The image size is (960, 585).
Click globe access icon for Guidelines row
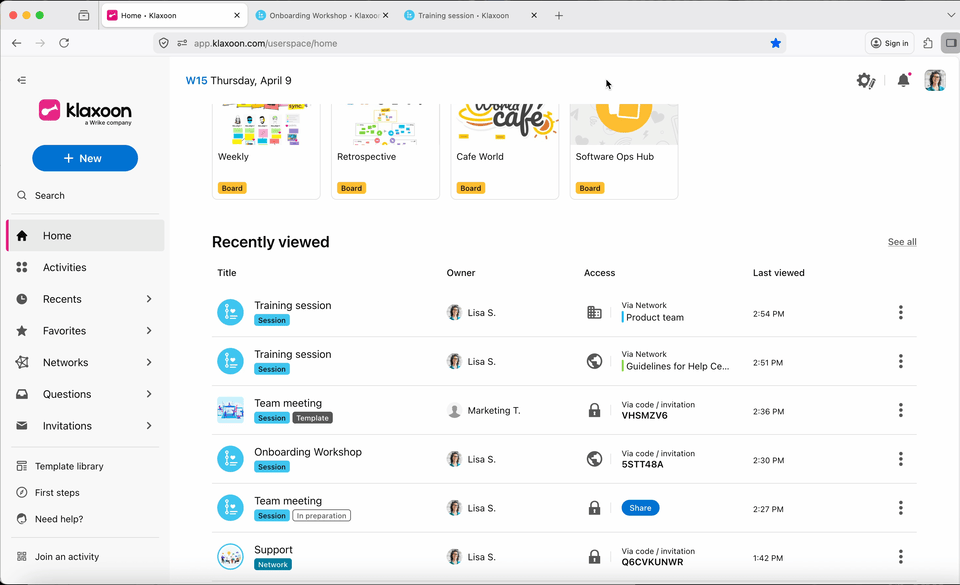coord(594,362)
